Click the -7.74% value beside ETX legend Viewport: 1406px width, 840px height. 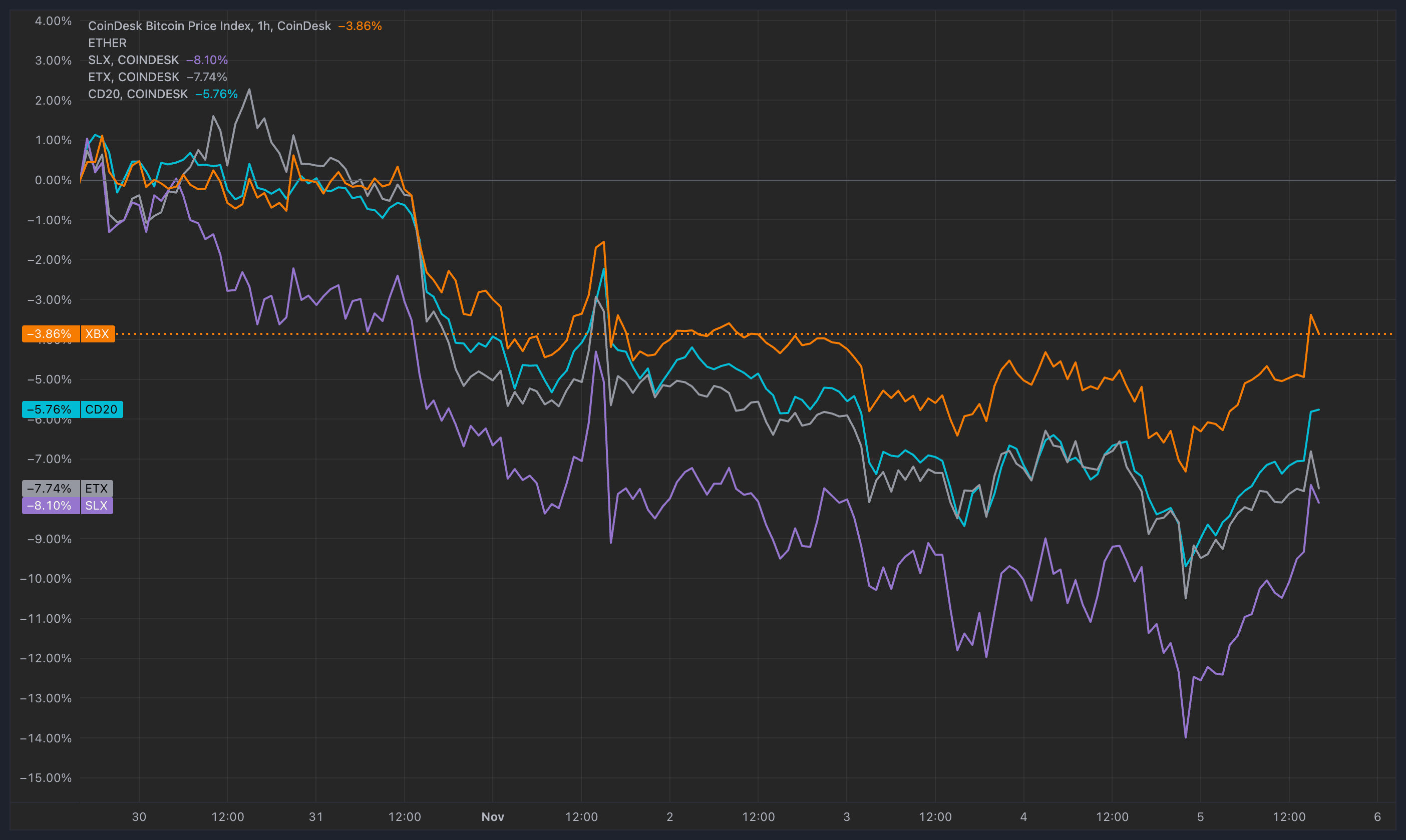click(207, 77)
